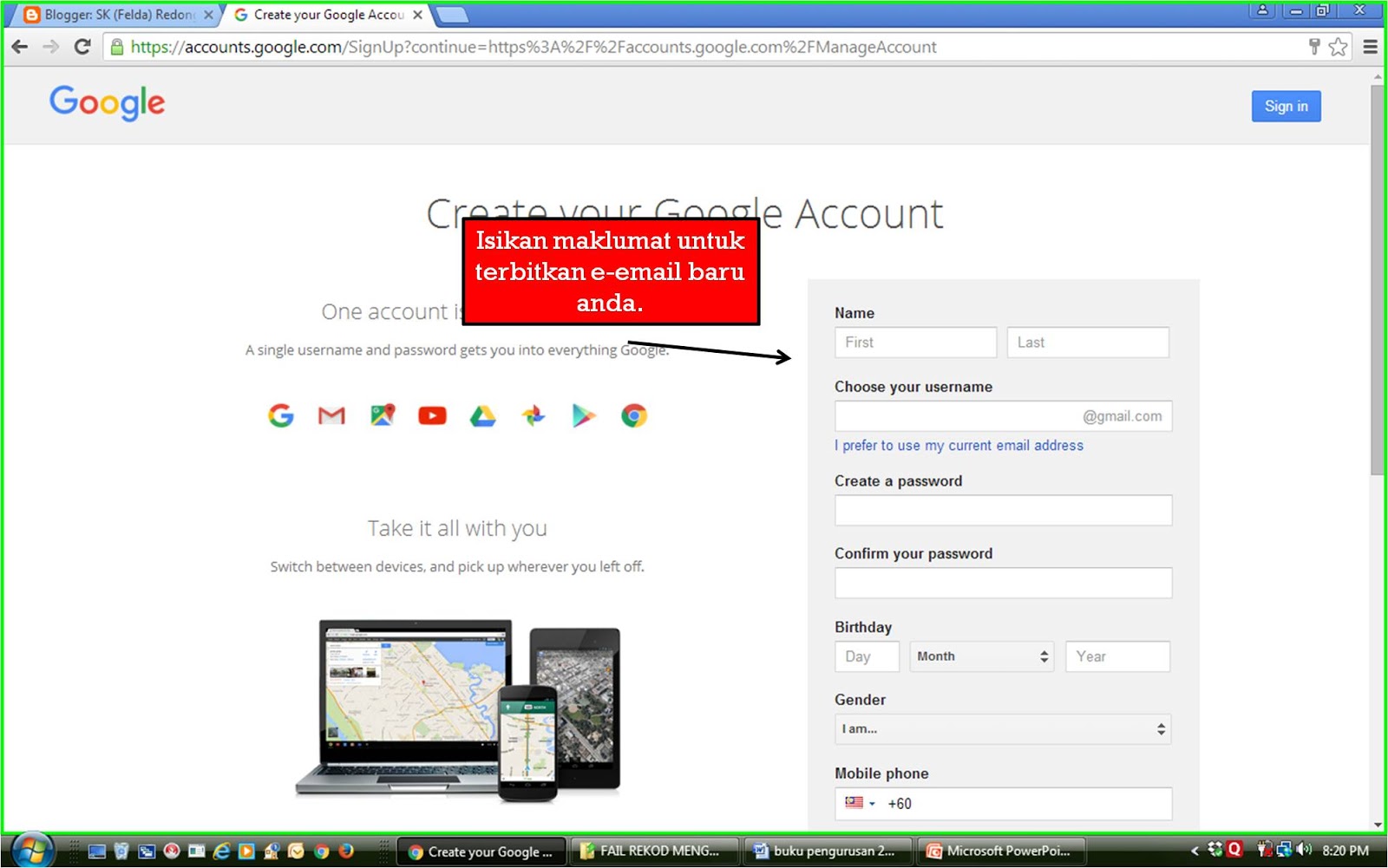Viewport: 1388px width, 868px height.
Task: Click the username @gmail.com field
Action: click(x=1003, y=416)
